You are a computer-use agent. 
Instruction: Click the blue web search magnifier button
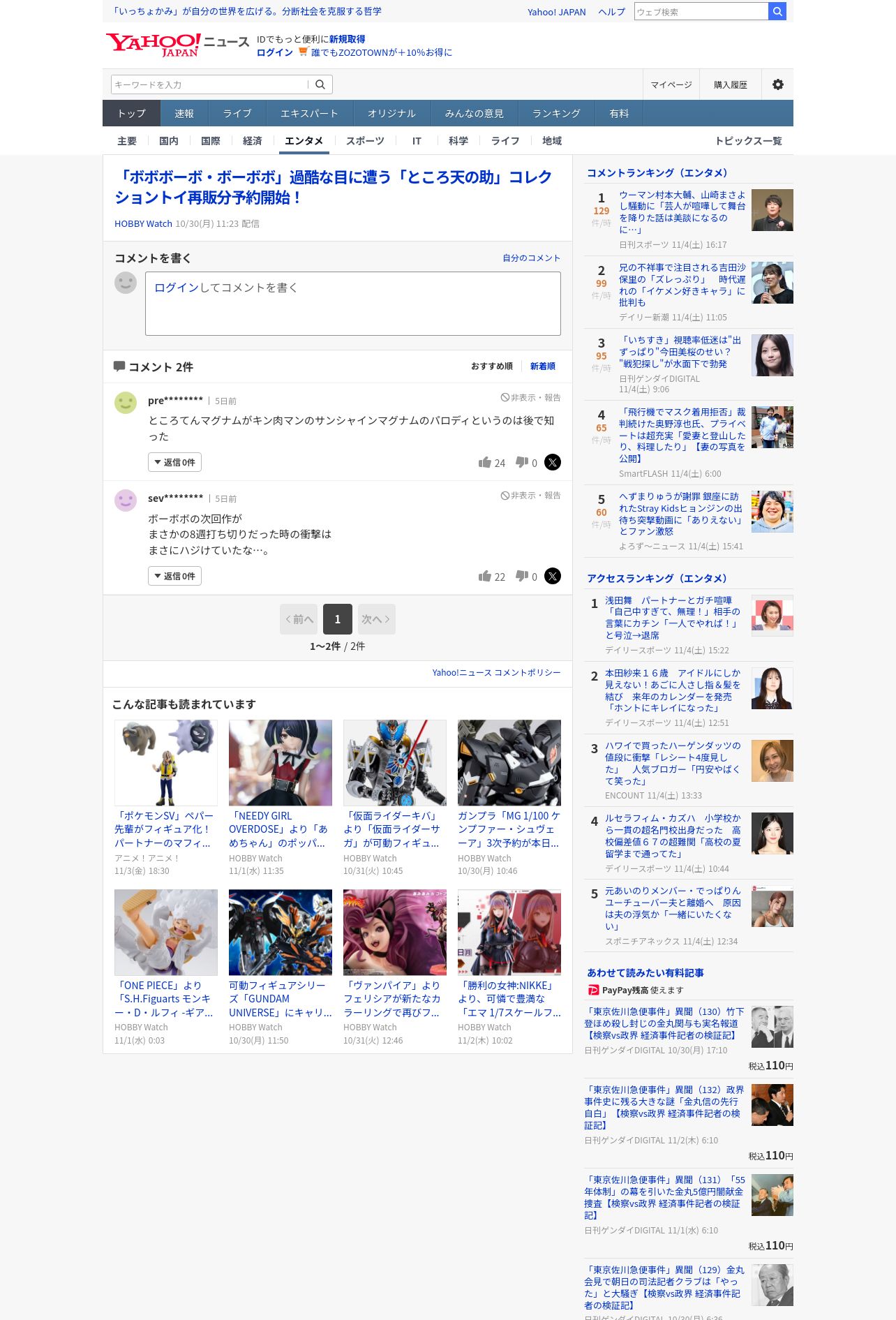click(x=777, y=11)
